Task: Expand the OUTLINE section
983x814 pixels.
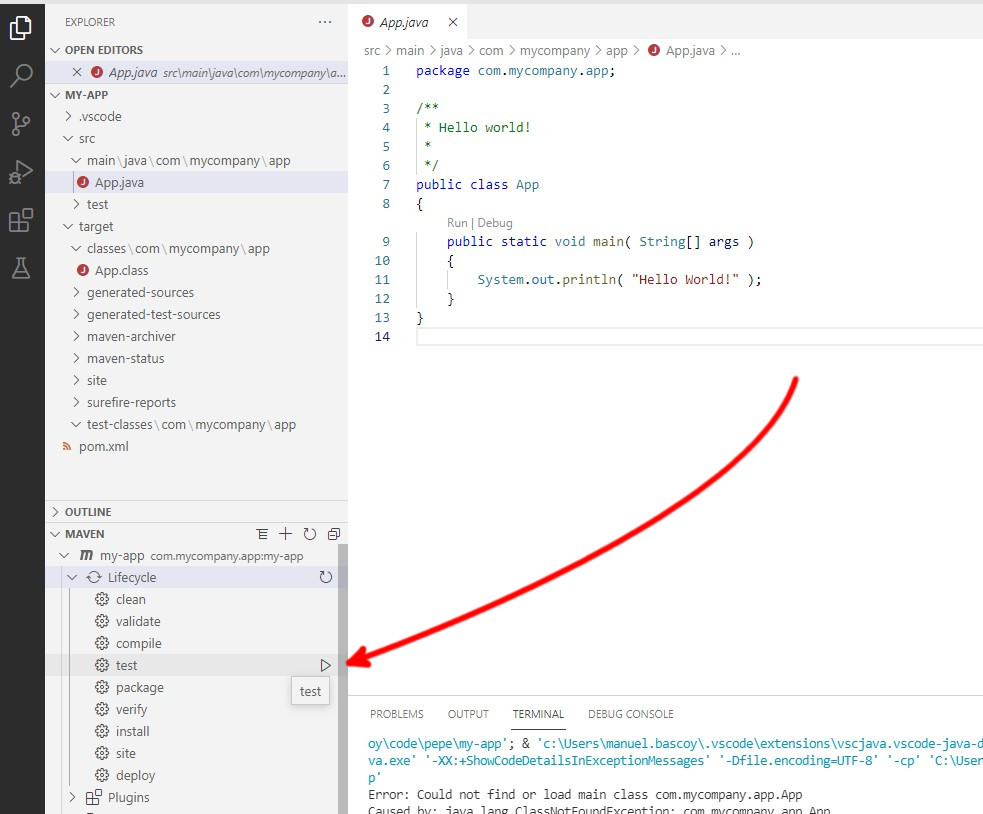Action: click(88, 512)
